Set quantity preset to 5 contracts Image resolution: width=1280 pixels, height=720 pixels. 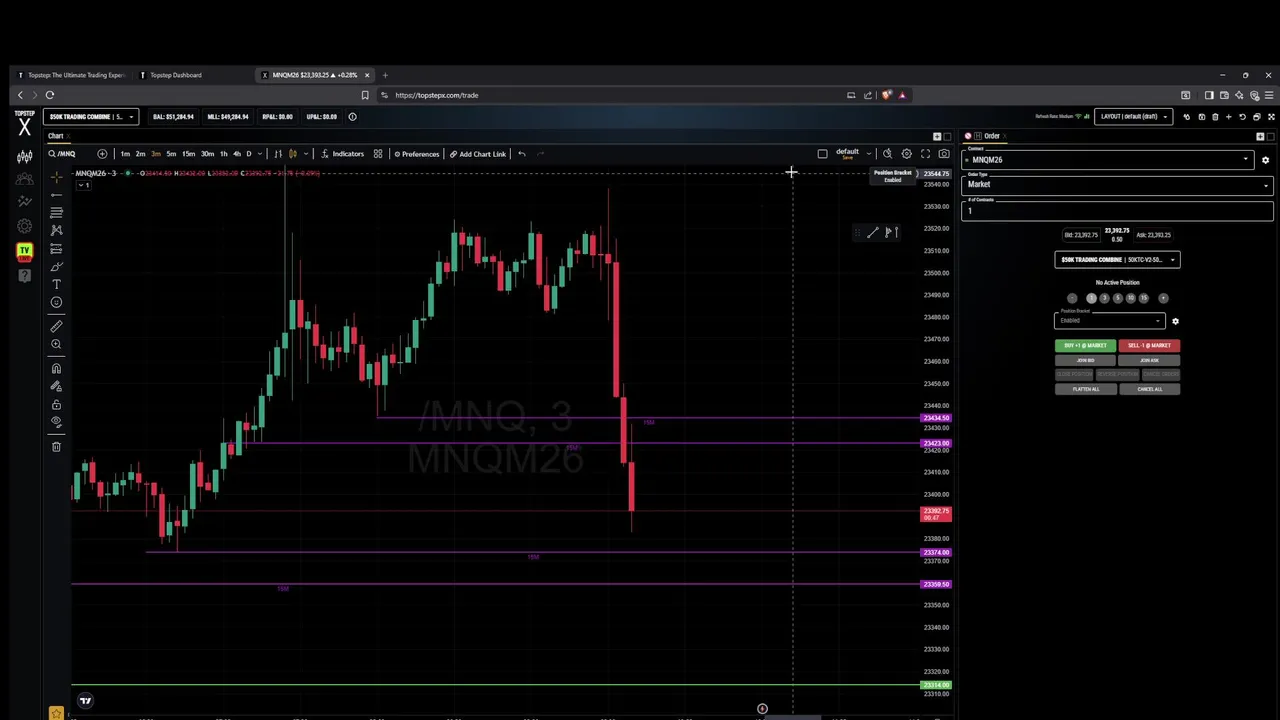coord(1118,298)
